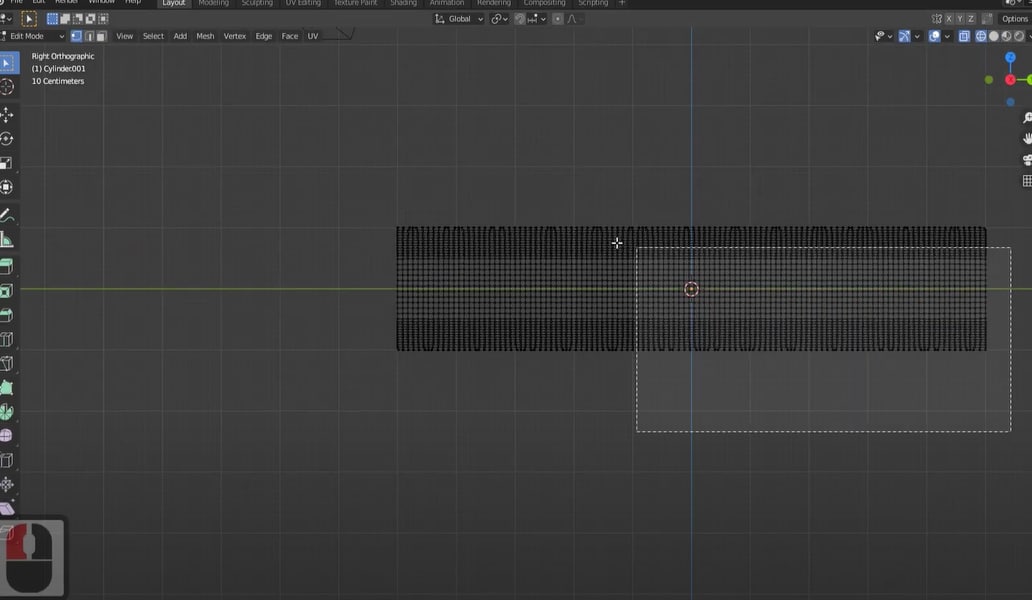Activate the Cursor tool

(7, 87)
